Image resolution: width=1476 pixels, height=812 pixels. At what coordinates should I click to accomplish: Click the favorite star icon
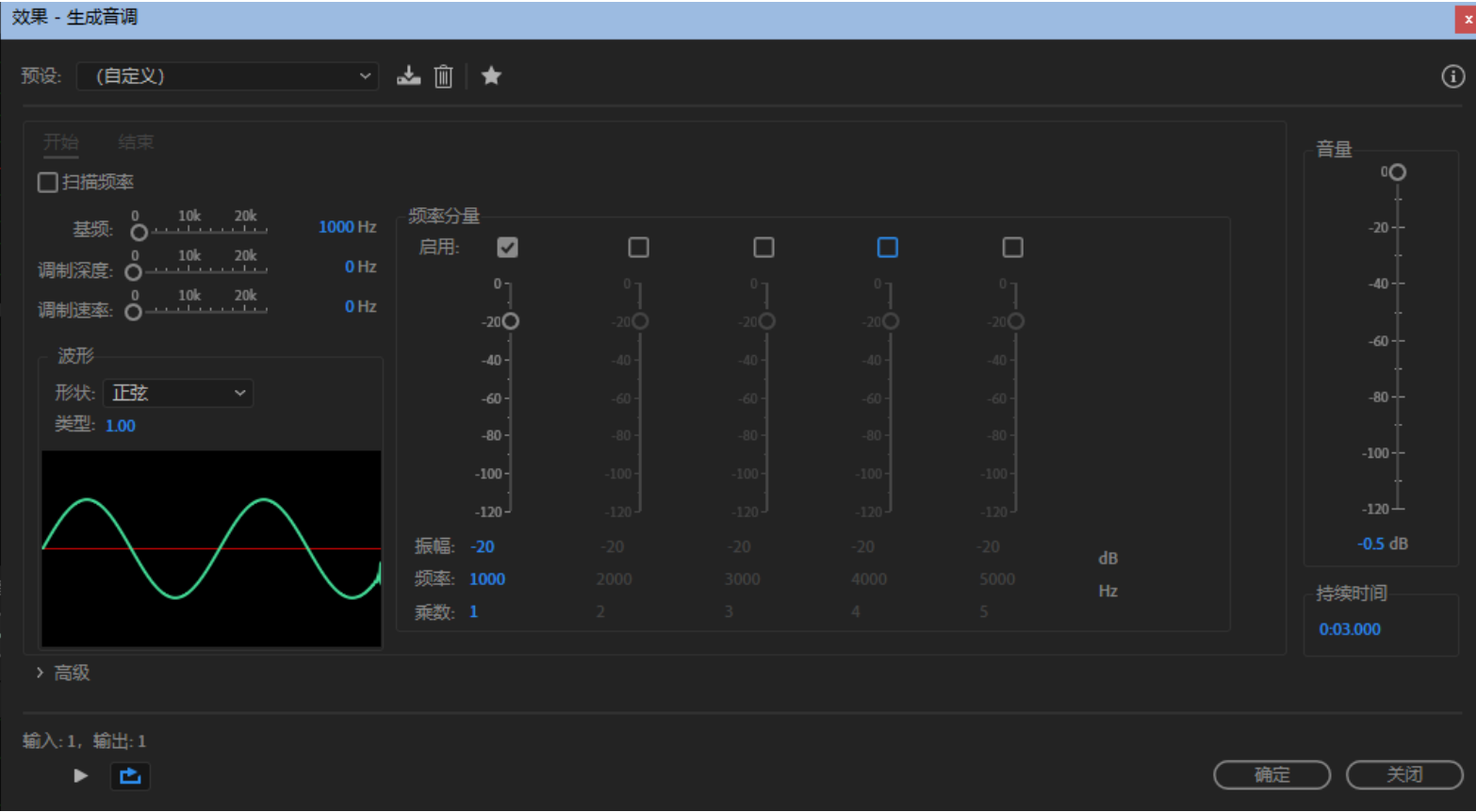[491, 76]
